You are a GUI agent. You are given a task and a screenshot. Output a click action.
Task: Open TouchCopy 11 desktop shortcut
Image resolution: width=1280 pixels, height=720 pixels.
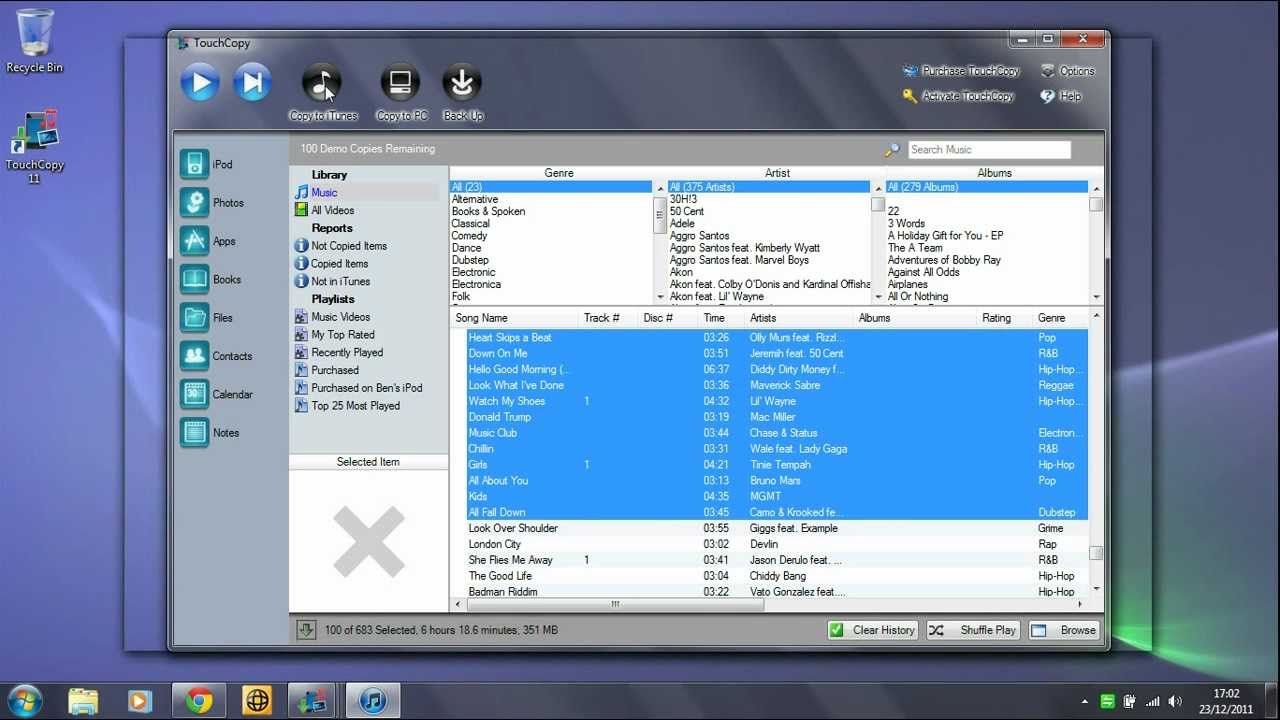pyautogui.click(x=34, y=147)
